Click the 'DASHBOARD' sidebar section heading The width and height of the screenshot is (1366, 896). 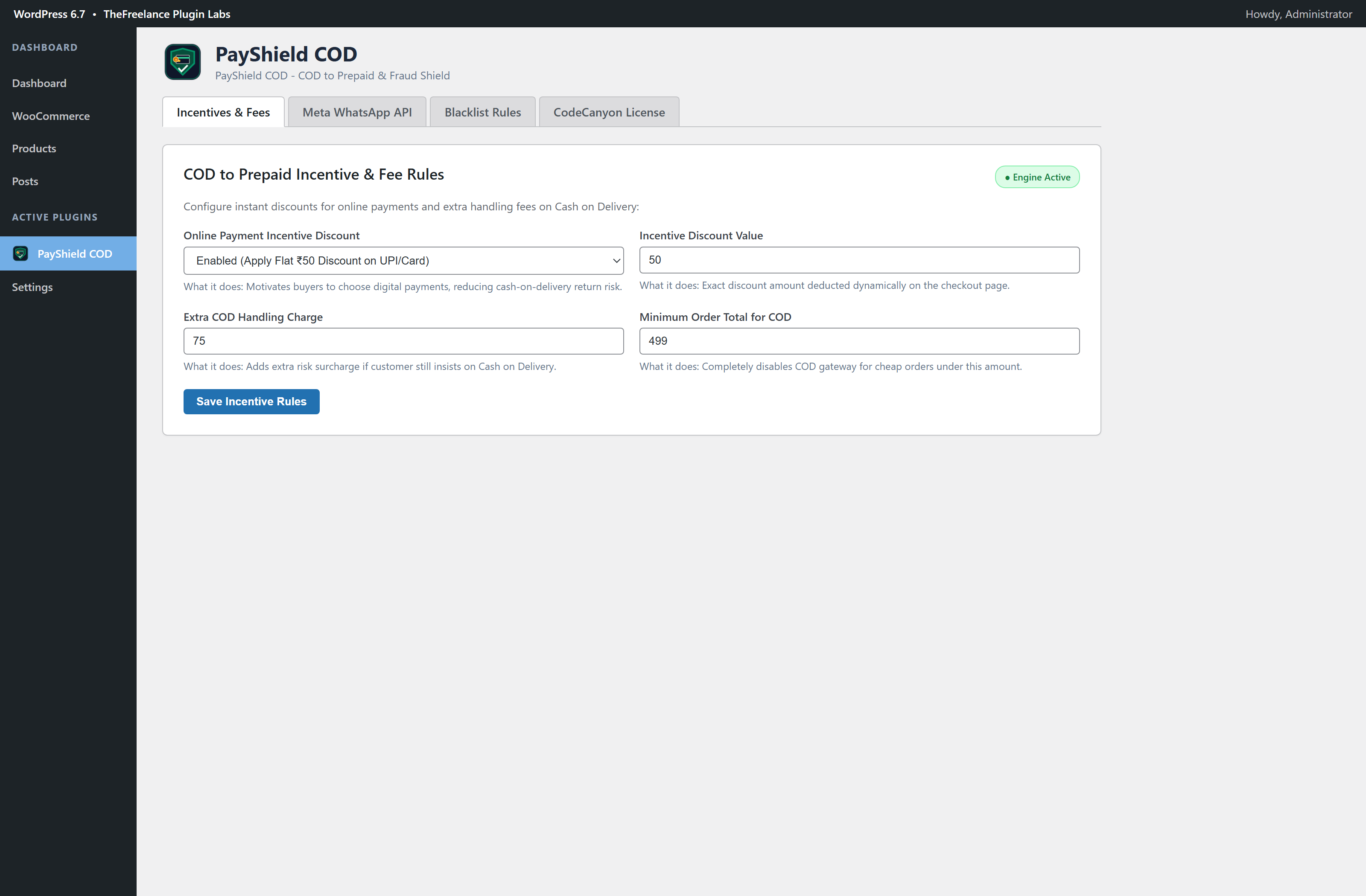[x=45, y=48]
